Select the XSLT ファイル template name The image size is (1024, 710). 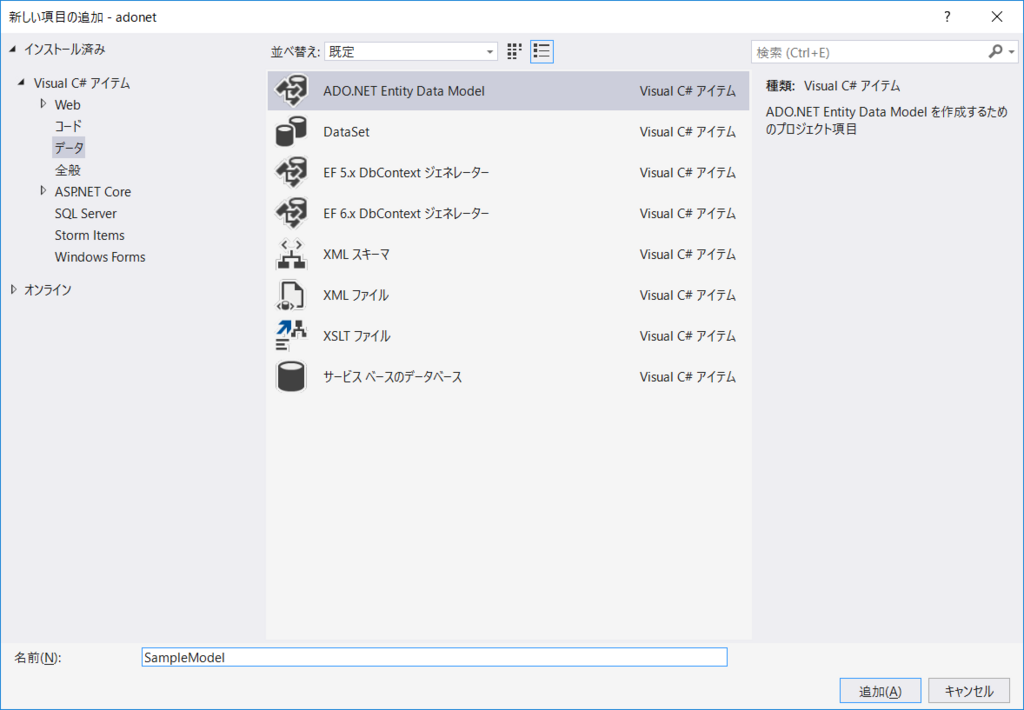(x=357, y=336)
